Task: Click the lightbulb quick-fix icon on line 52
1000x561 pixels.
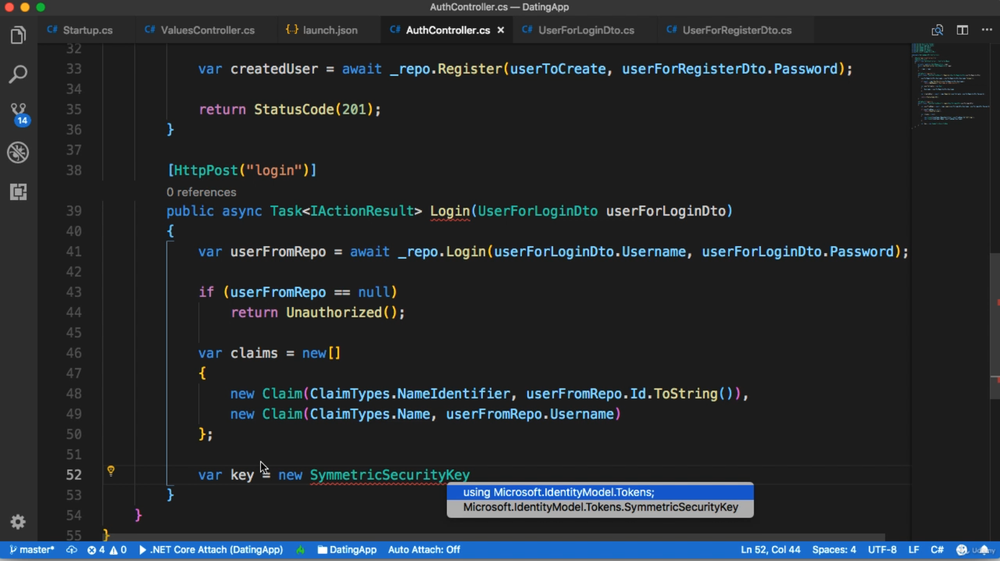Action: [x=111, y=470]
